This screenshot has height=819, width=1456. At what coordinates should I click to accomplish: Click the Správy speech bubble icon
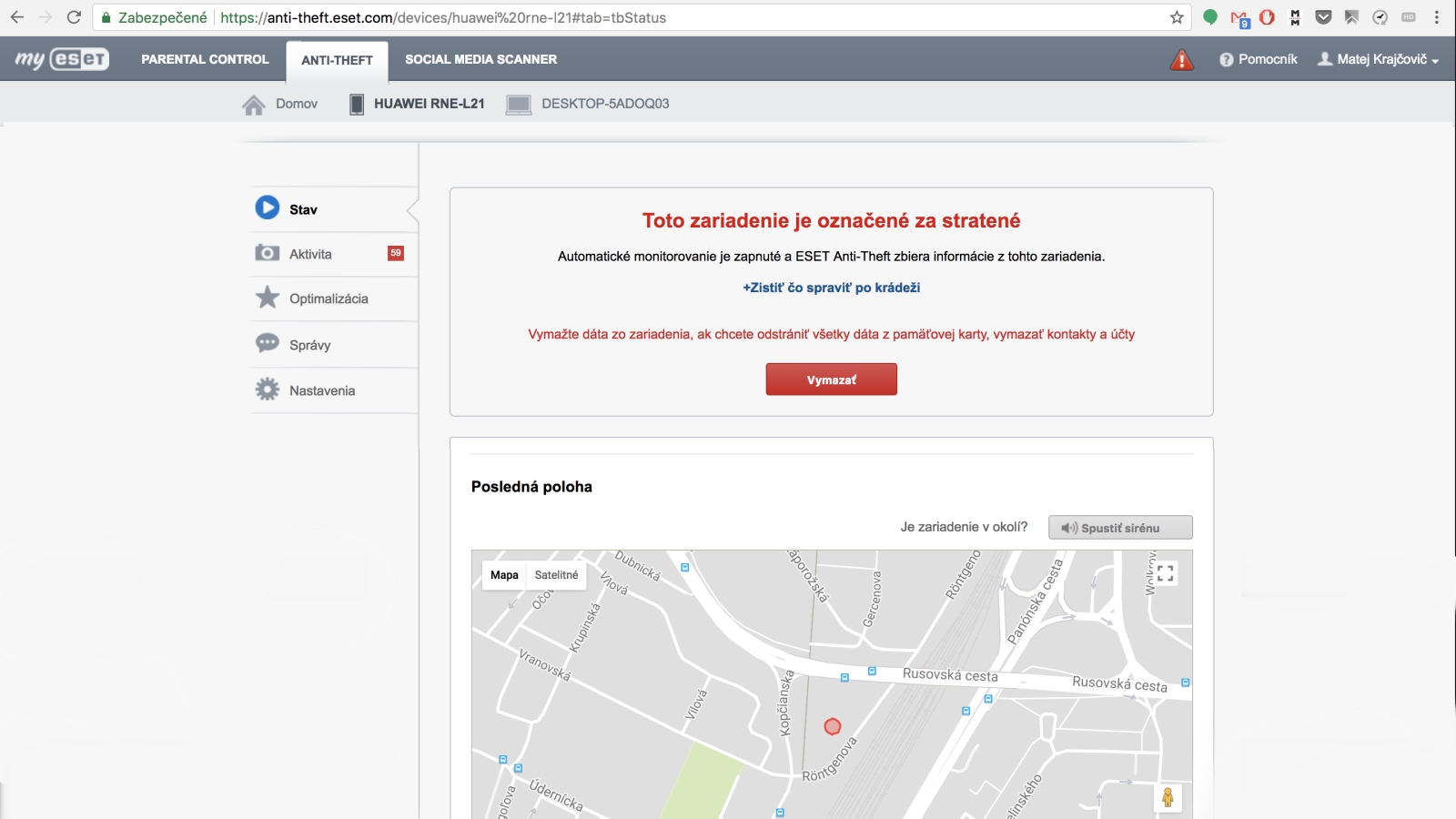(267, 343)
